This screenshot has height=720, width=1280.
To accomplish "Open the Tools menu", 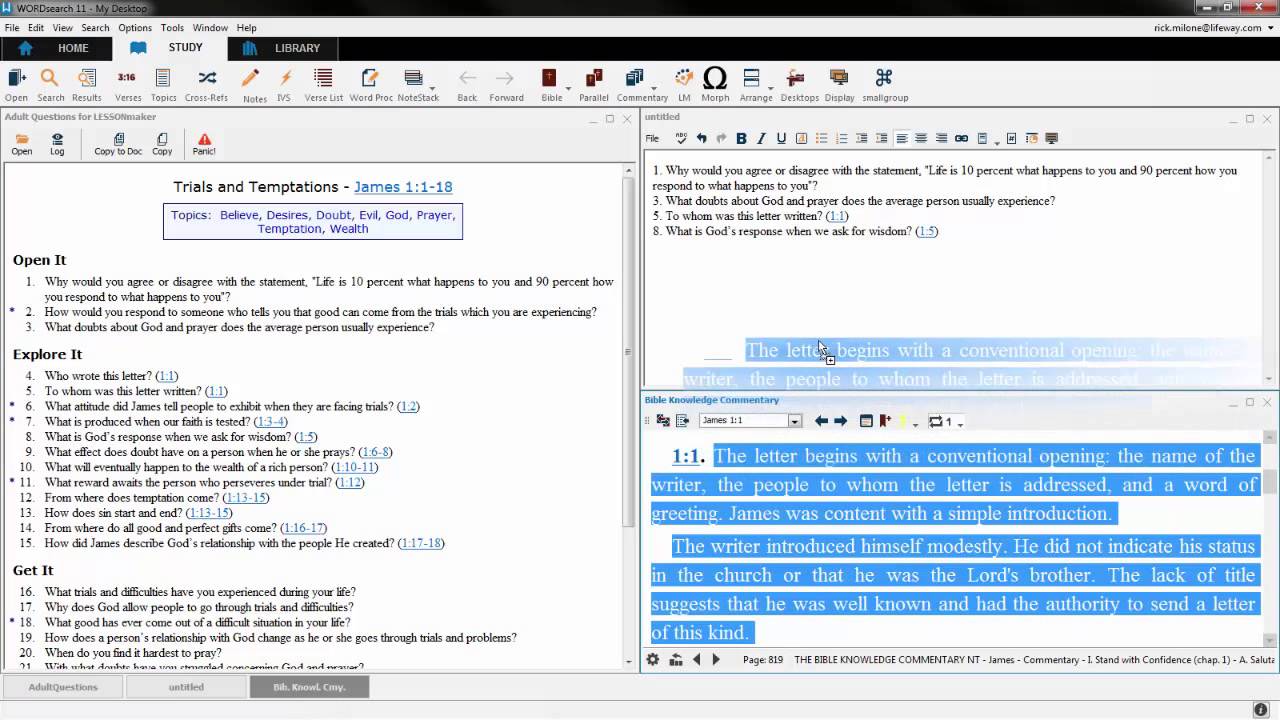I will [172, 28].
